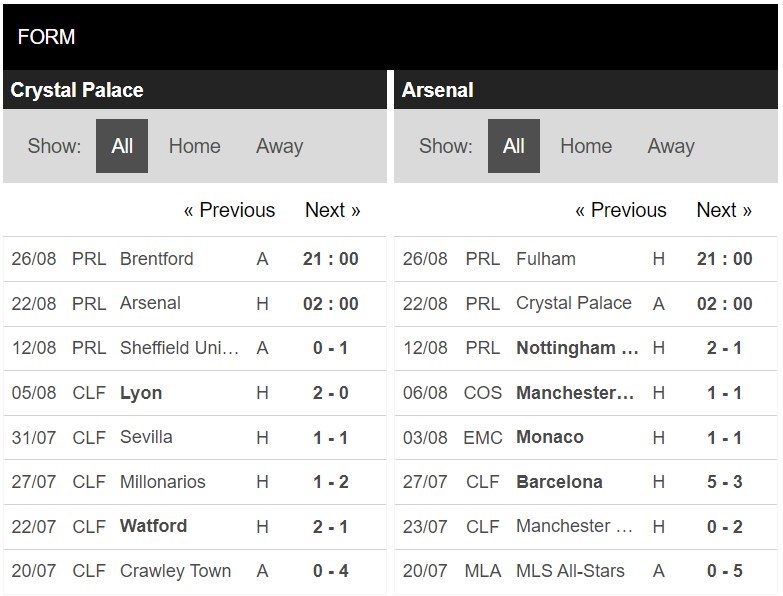783x596 pixels.
Task: Open the Nottingham 2 - 1 match row
Action: pyautogui.click(x=586, y=348)
